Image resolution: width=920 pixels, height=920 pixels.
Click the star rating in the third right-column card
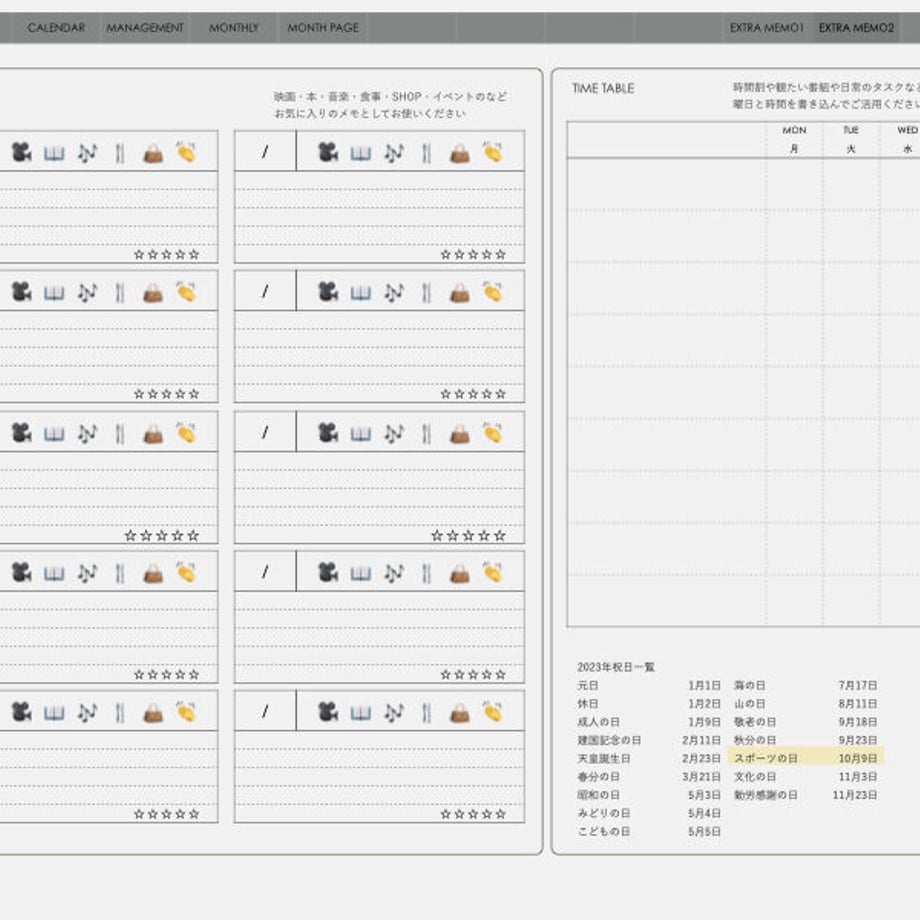click(x=468, y=536)
